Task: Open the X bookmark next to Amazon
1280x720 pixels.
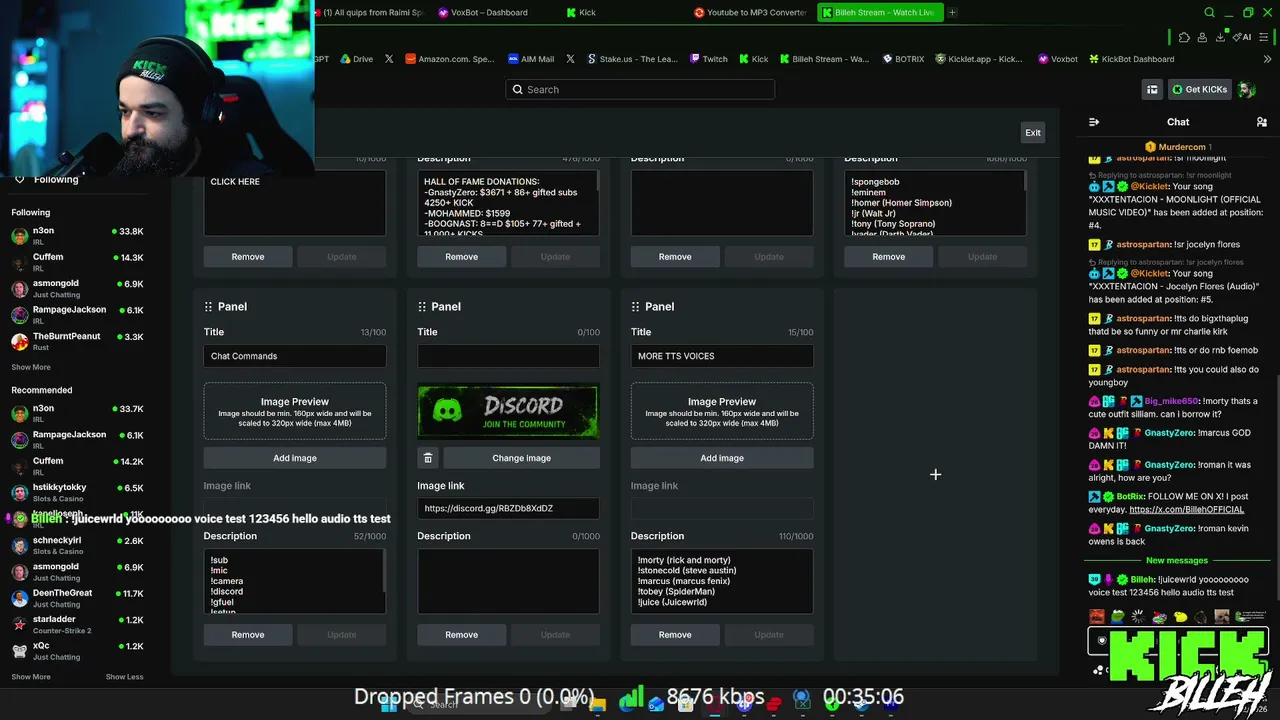Action: (389, 59)
